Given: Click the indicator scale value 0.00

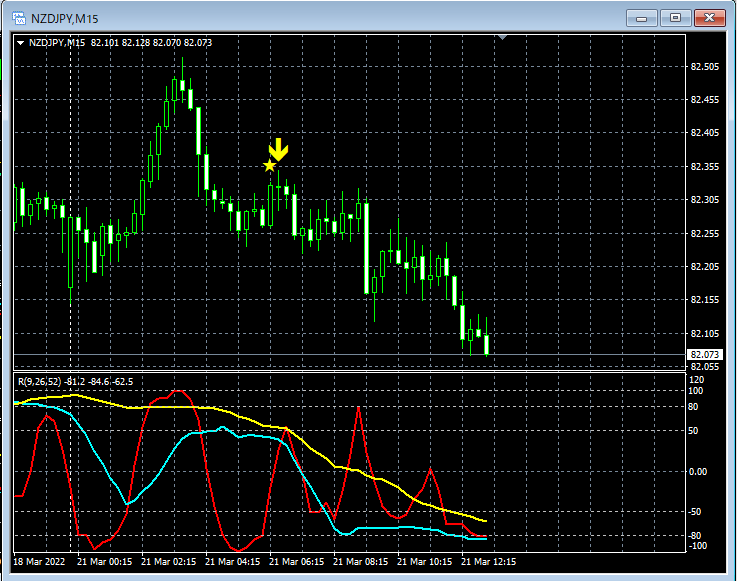Looking at the screenshot, I should click(698, 472).
